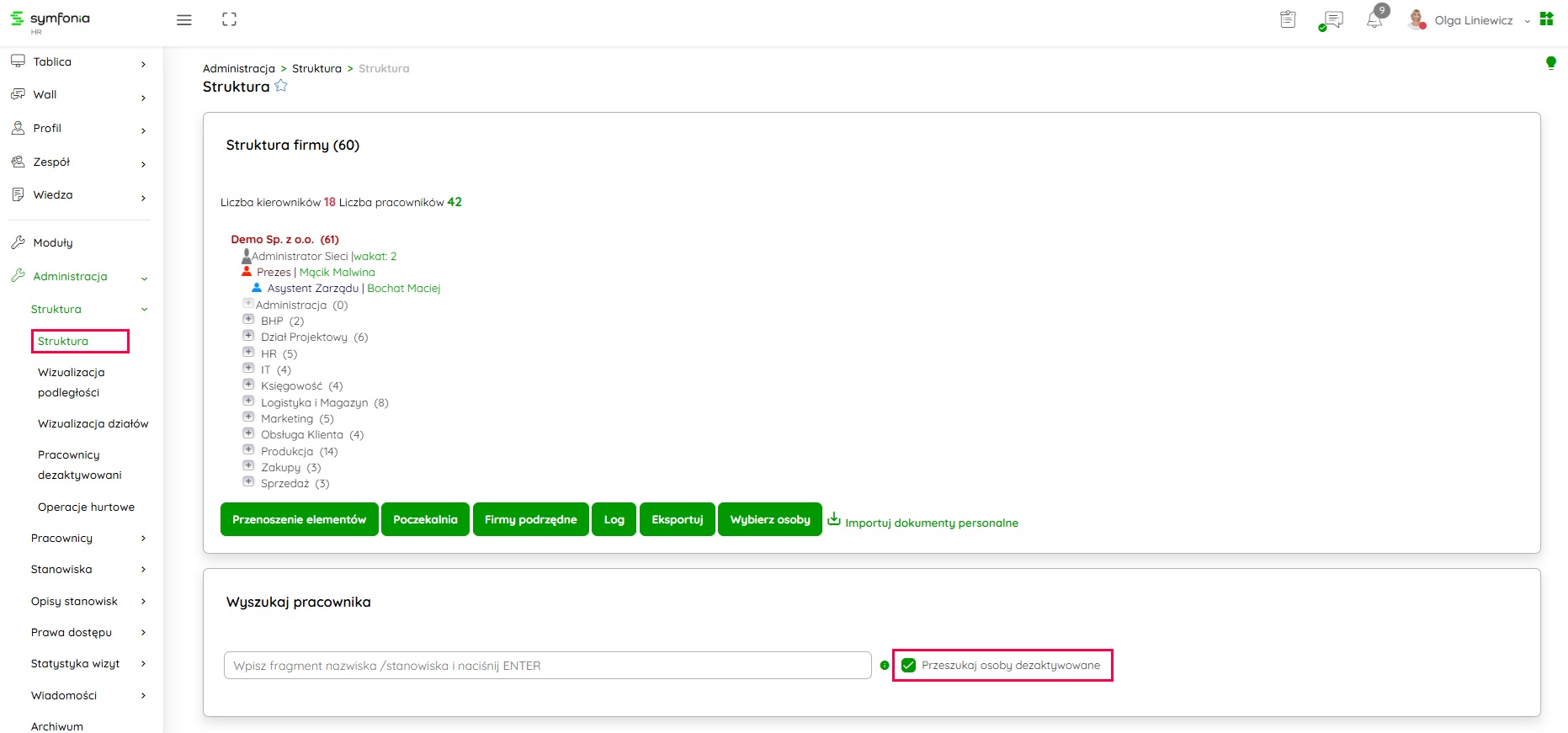This screenshot has height=733, width=1568.
Task: Click the Przenoszenie elementów button
Action: point(299,519)
